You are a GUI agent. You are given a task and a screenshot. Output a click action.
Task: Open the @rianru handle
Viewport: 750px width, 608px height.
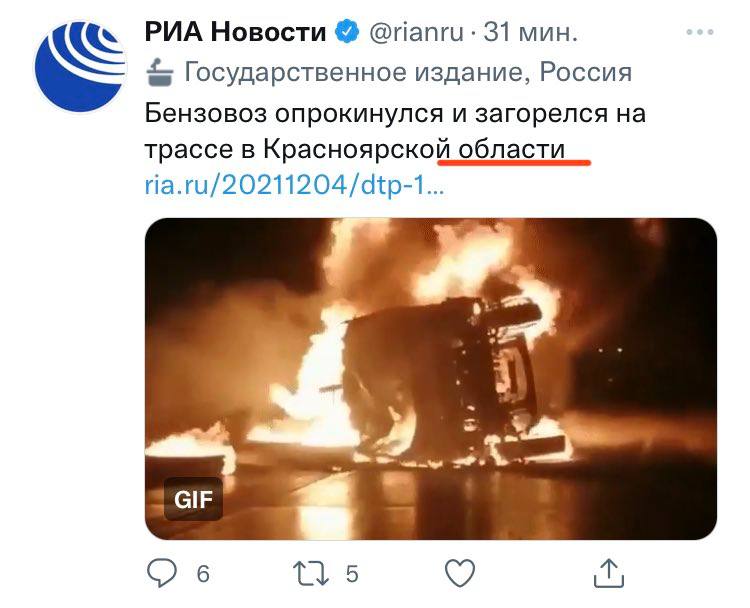416,33
